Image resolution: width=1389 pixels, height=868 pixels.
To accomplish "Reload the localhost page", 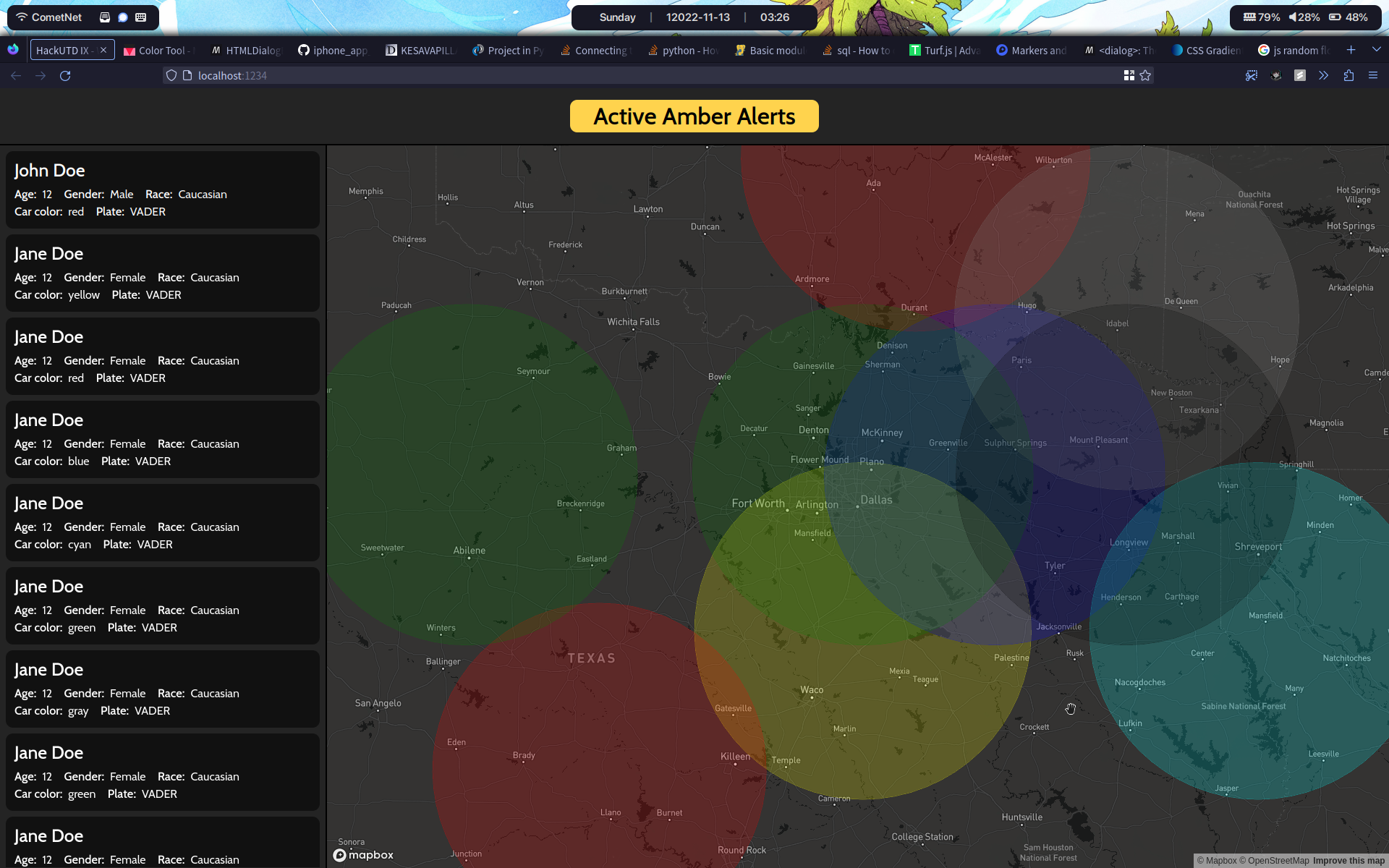I will pyautogui.click(x=65, y=75).
